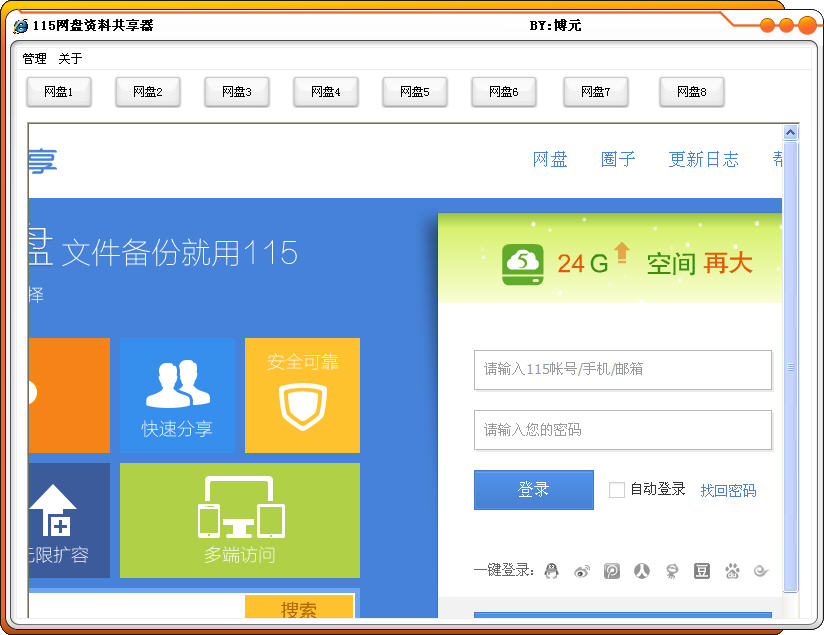This screenshot has width=824, height=635.
Task: Click the 快速分享 tile with people icon
Action: [177, 395]
